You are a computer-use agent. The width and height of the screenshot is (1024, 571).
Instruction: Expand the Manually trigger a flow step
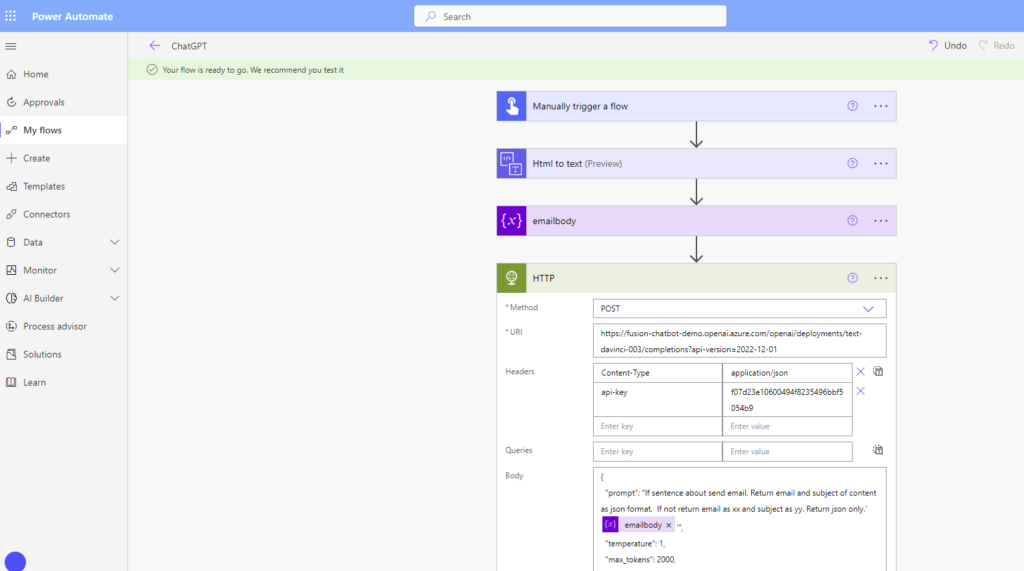(x=696, y=106)
